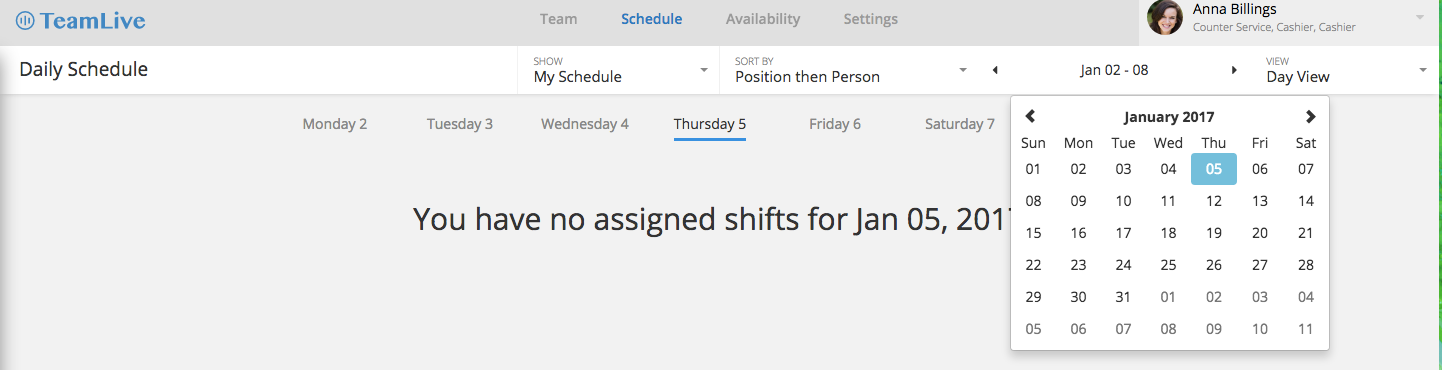
Task: Open the Settings tab
Action: tap(870, 19)
